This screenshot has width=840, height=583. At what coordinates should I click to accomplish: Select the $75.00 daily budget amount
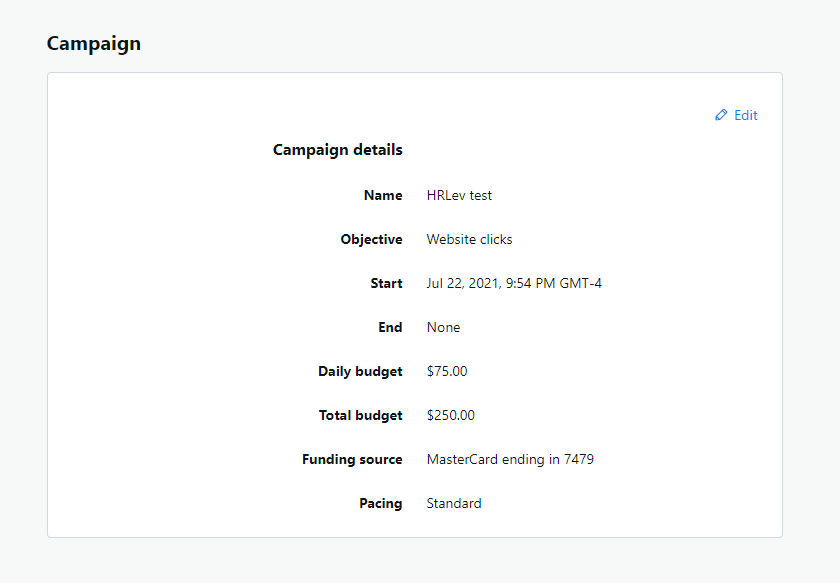pos(447,371)
